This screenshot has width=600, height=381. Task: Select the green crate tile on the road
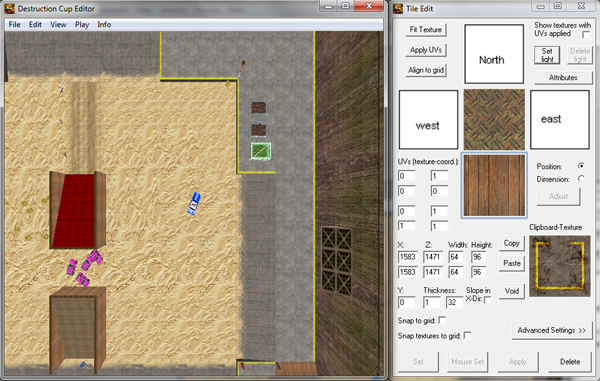(261, 151)
